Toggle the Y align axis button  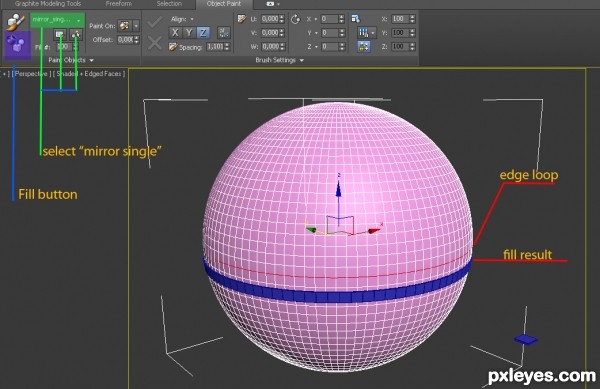[189, 33]
